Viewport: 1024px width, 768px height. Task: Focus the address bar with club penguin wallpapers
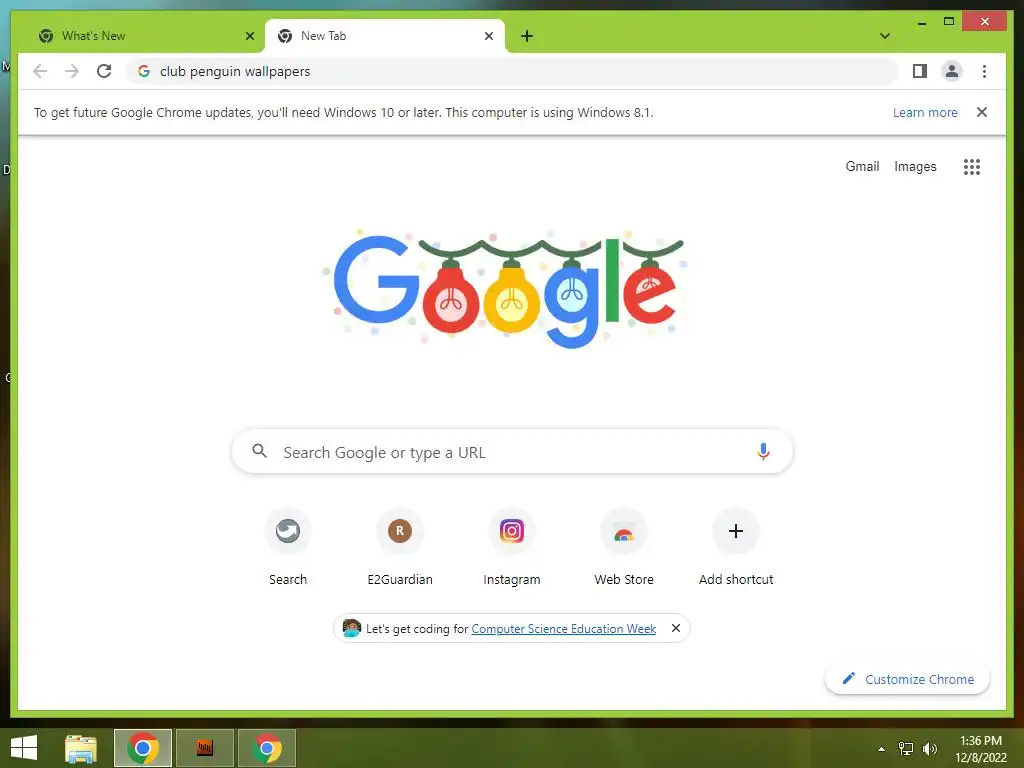coord(513,71)
